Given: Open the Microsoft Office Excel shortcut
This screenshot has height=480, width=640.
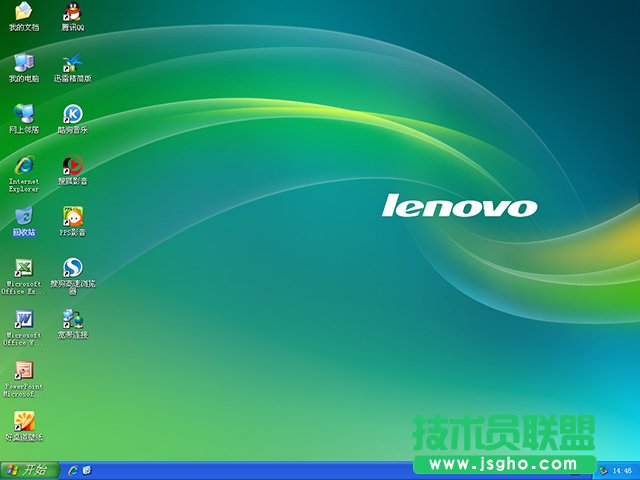Looking at the screenshot, I should pyautogui.click(x=24, y=268).
